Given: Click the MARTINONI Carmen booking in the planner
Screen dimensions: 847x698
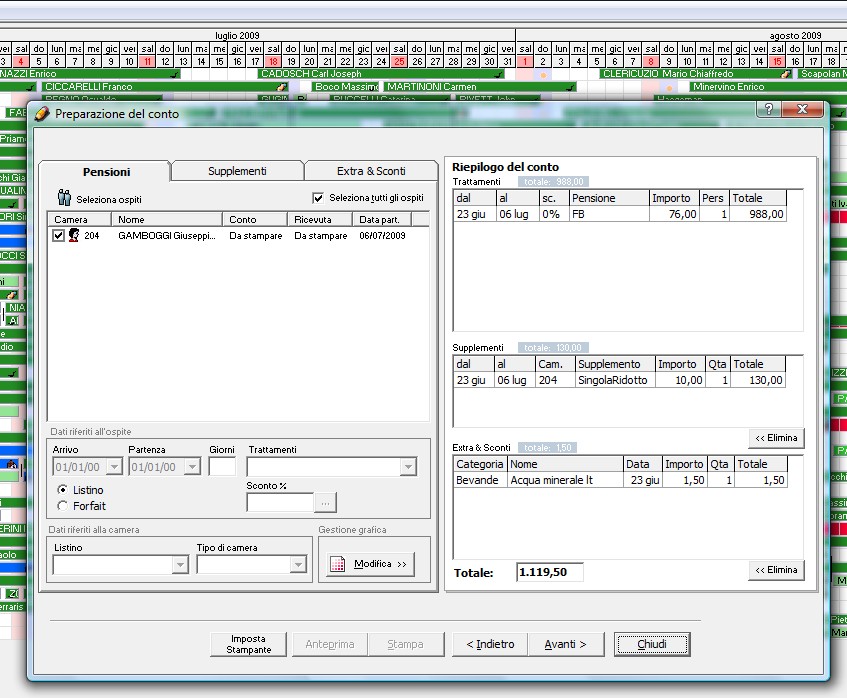Looking at the screenshot, I should point(479,86).
